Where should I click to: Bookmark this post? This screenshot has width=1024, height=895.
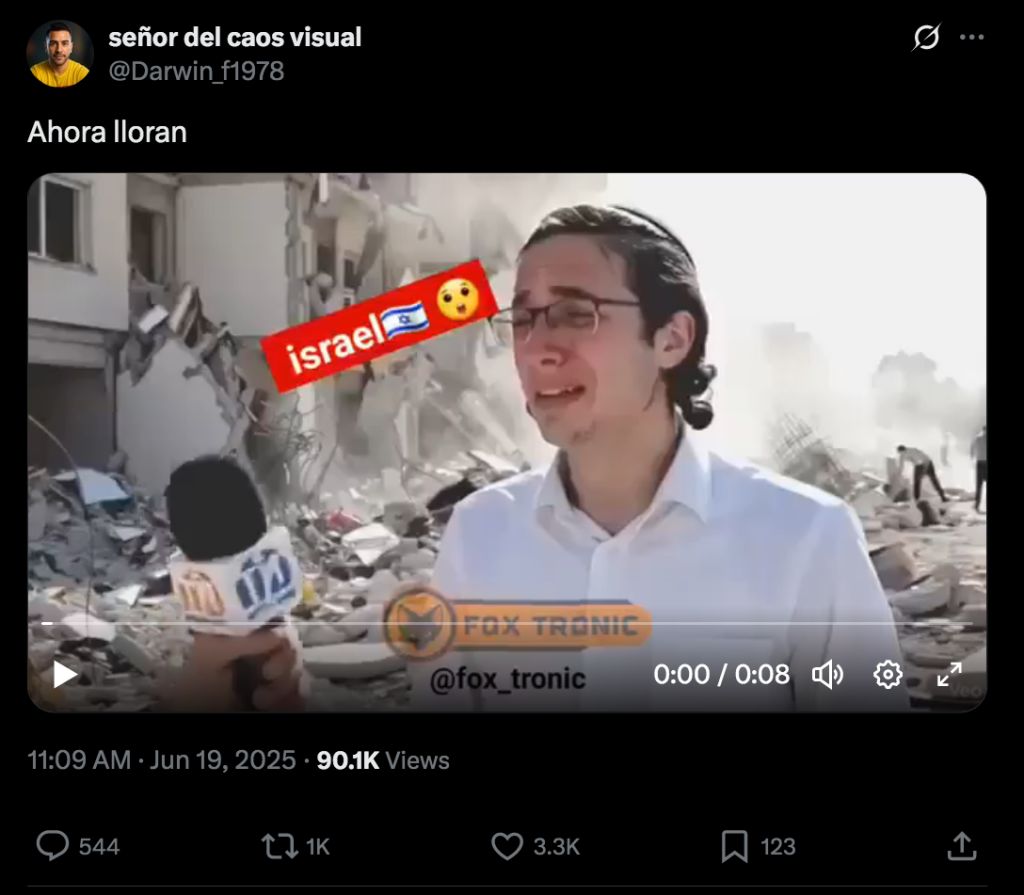(x=734, y=846)
